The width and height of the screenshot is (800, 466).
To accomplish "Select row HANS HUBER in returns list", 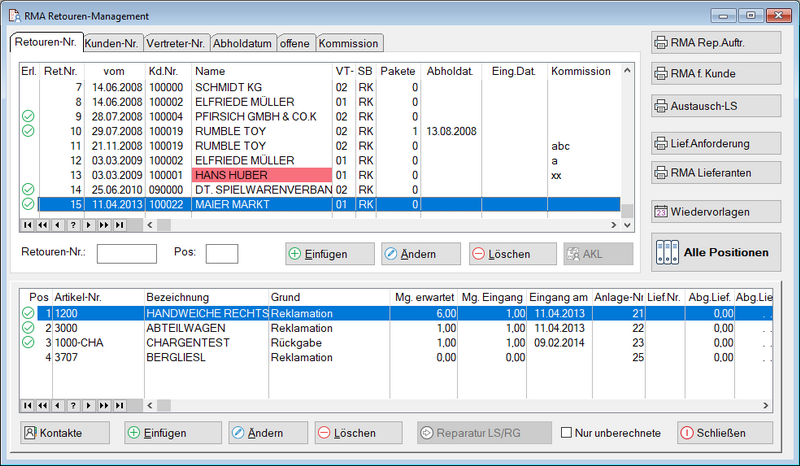I will tap(263, 175).
